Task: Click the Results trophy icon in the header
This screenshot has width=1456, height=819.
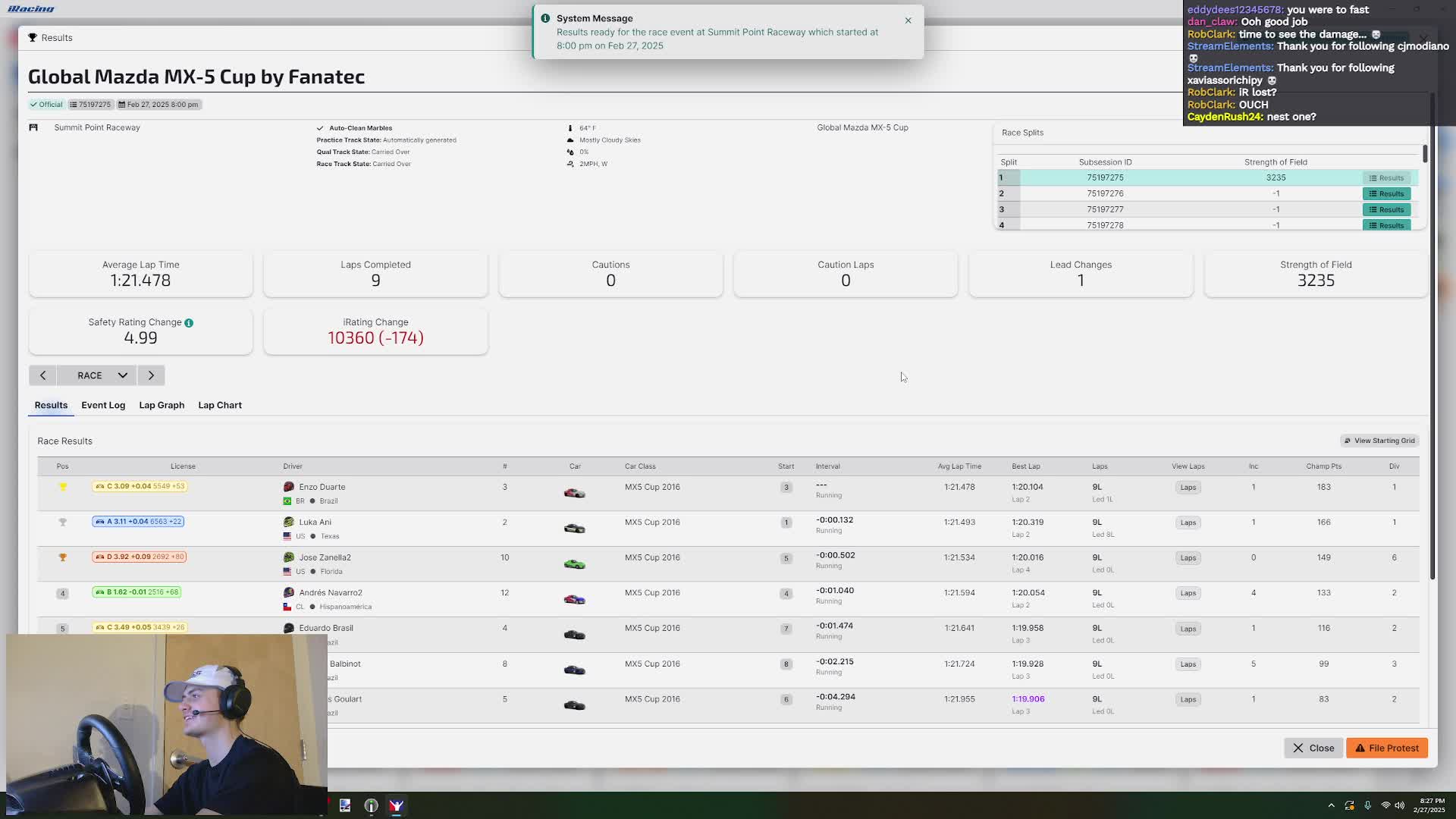Action: pyautogui.click(x=33, y=37)
